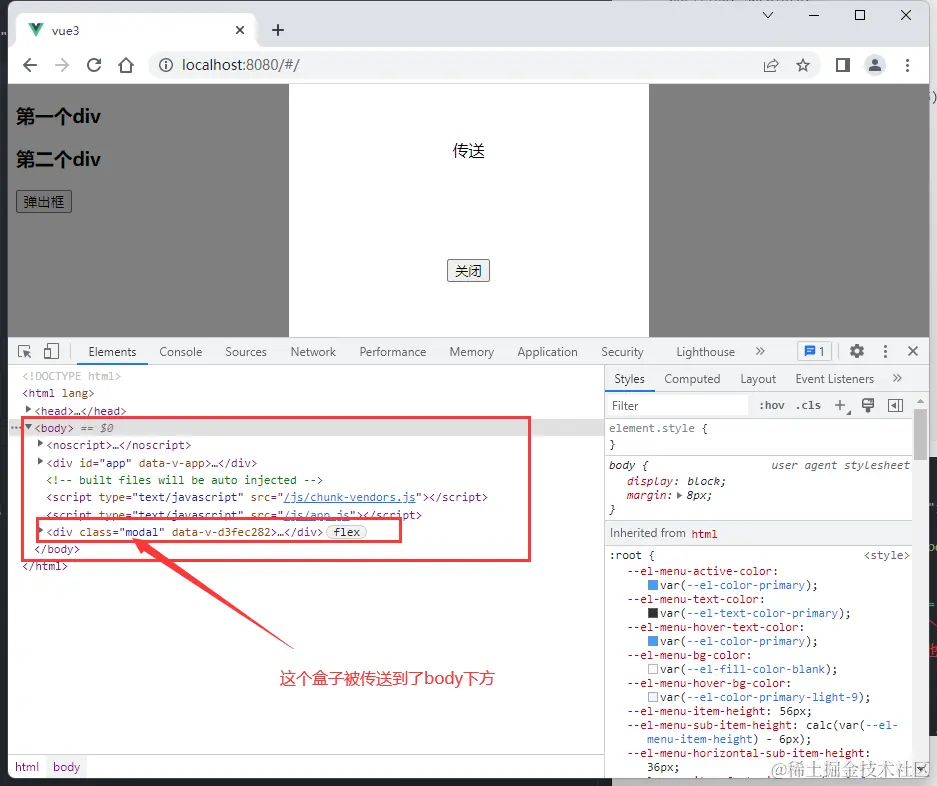Viewport: 937px width, 786px height.
Task: Switch to the Console tab
Action: coord(180,351)
